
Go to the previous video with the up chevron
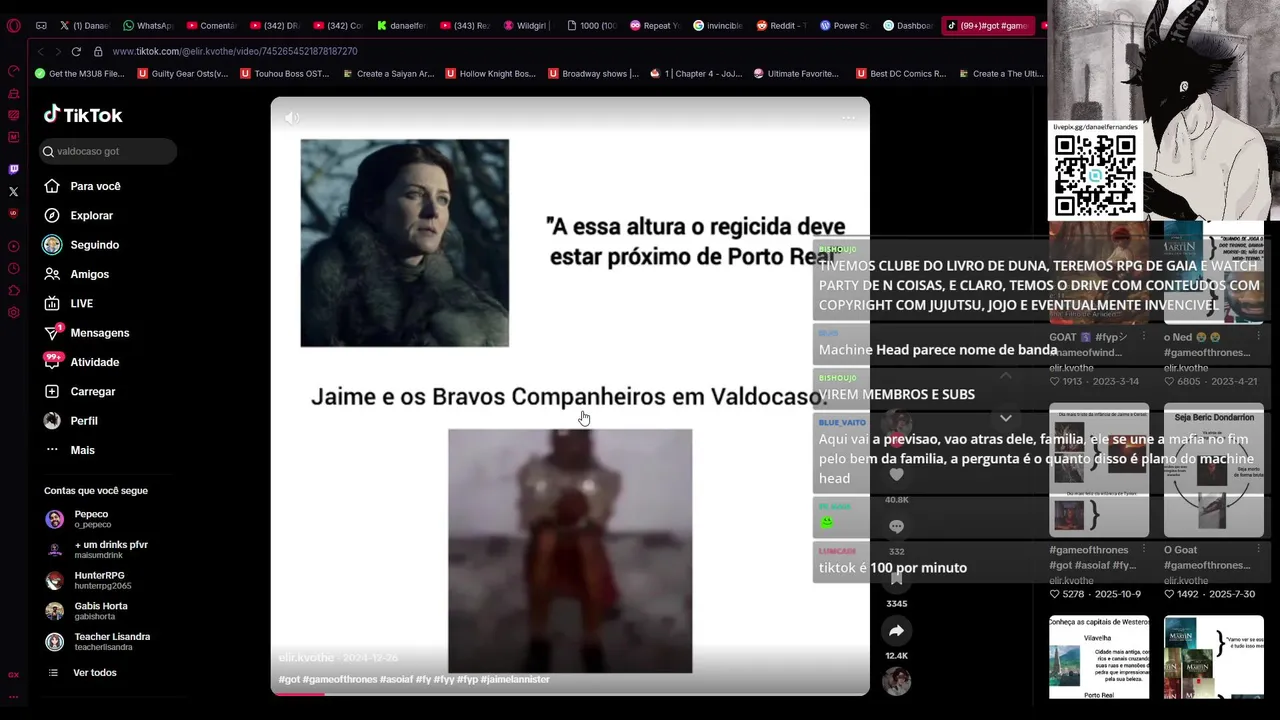[1006, 376]
